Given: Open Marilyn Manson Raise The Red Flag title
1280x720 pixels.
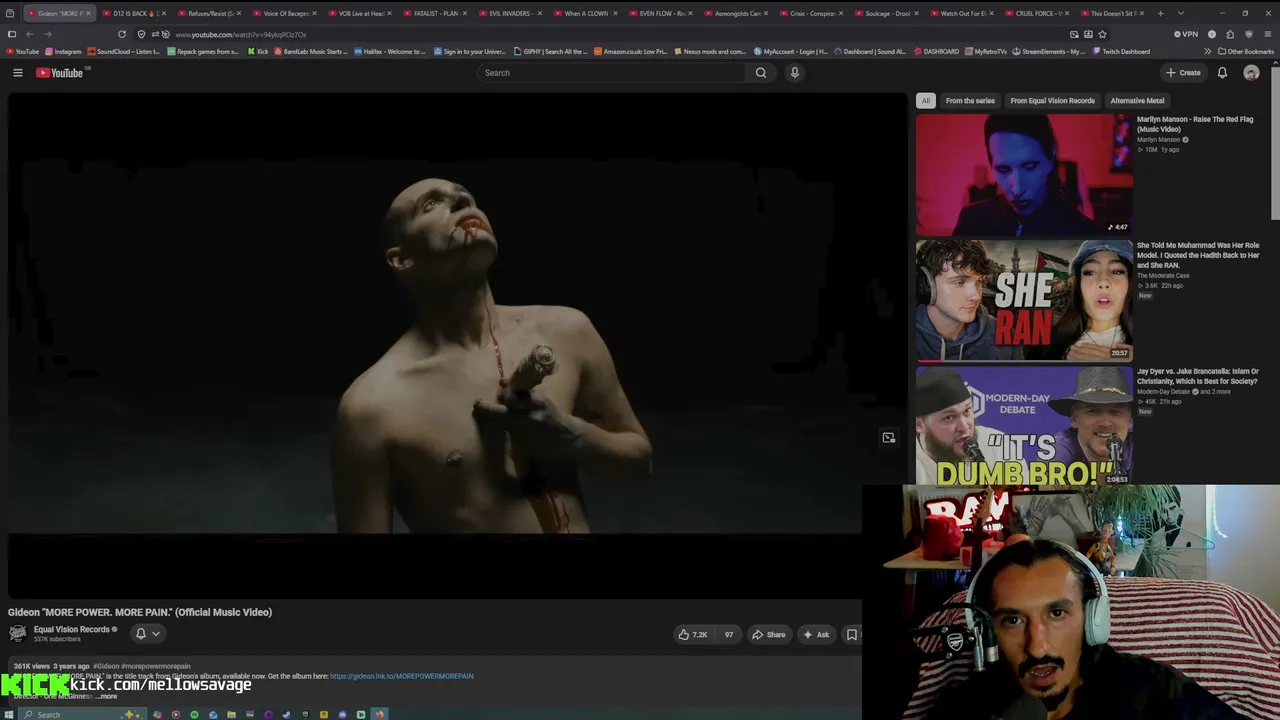Looking at the screenshot, I should tap(1195, 124).
